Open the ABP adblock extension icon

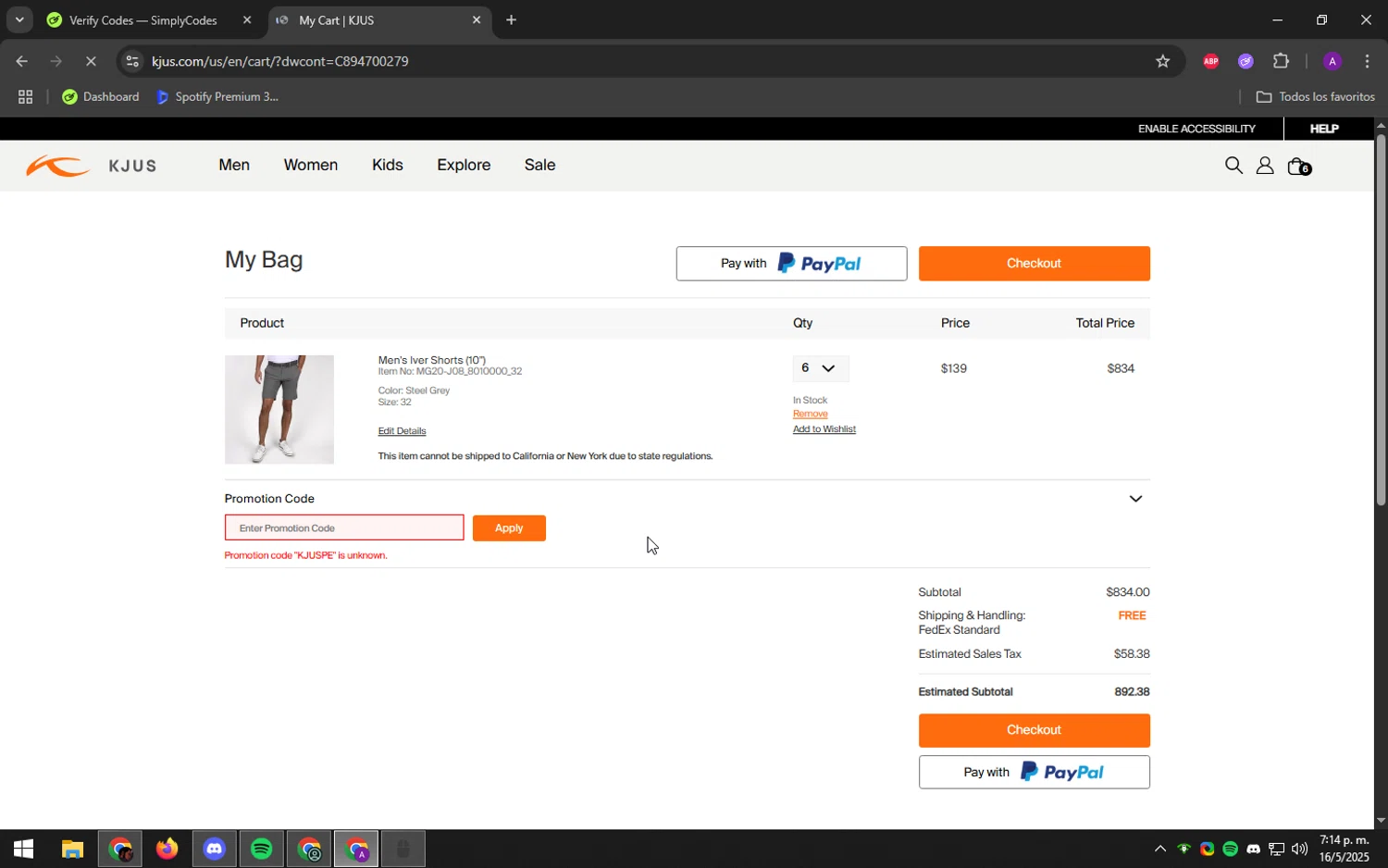click(x=1210, y=61)
